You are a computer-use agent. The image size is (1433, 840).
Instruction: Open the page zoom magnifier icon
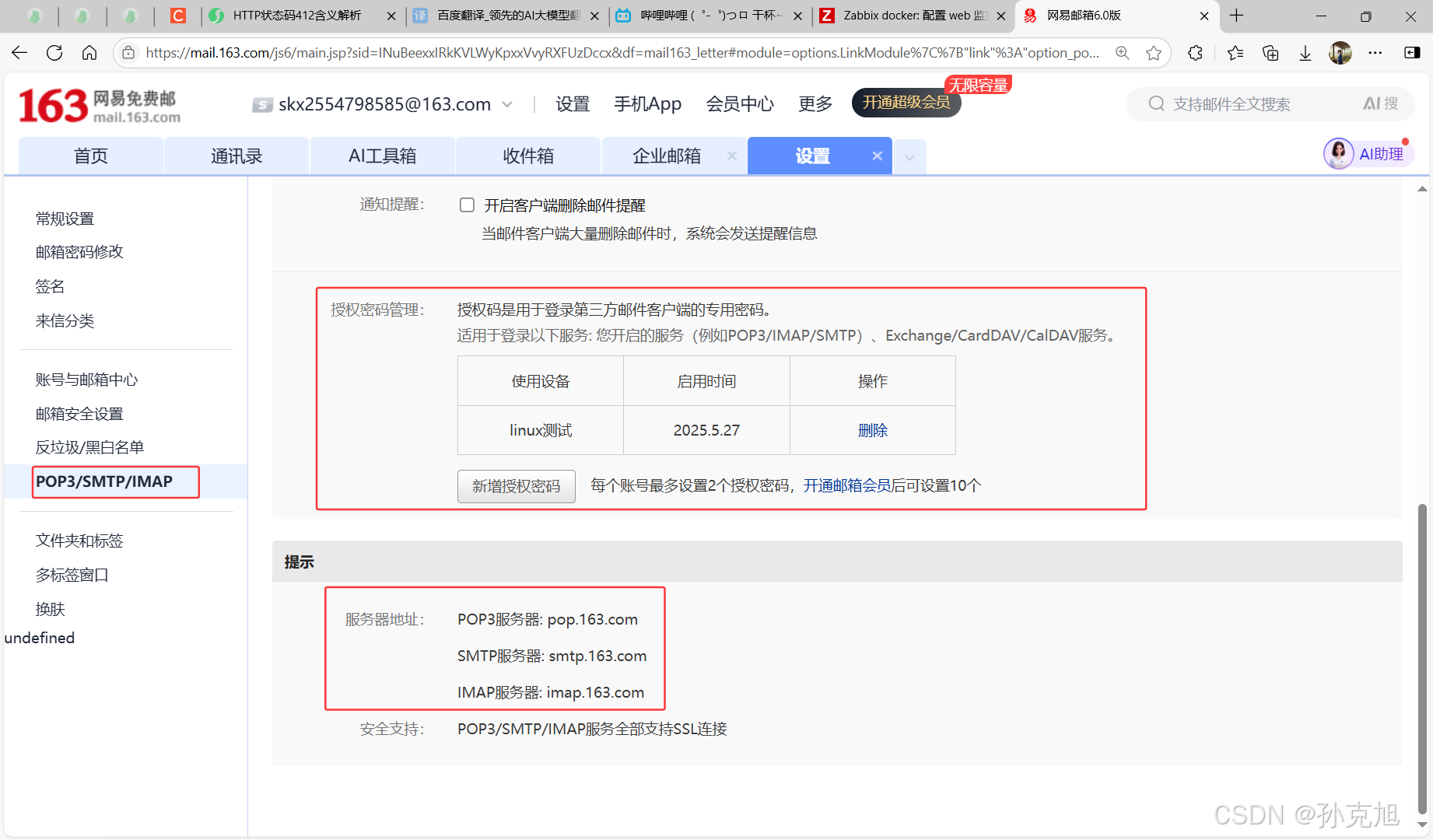tap(1123, 53)
